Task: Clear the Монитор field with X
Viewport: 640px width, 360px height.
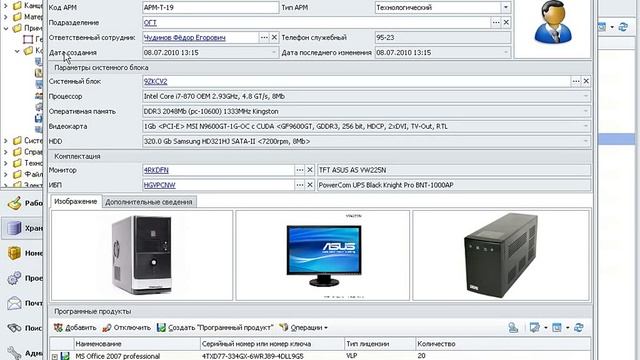Action: pos(310,170)
